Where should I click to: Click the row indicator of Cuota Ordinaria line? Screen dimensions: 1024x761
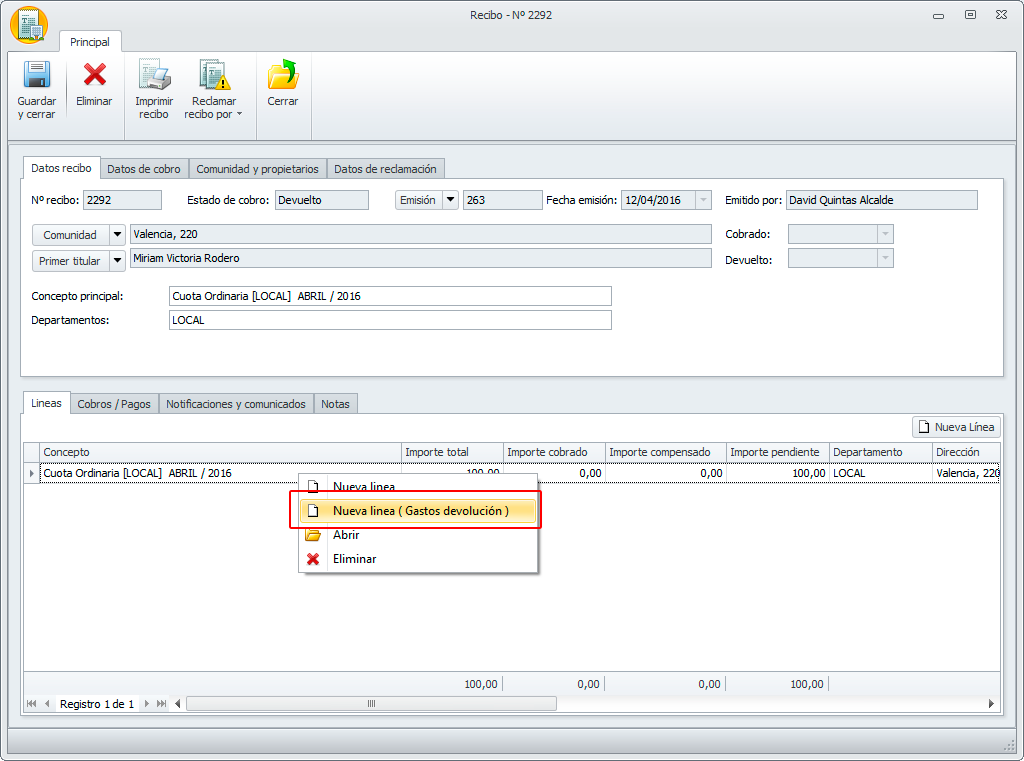coord(31,473)
